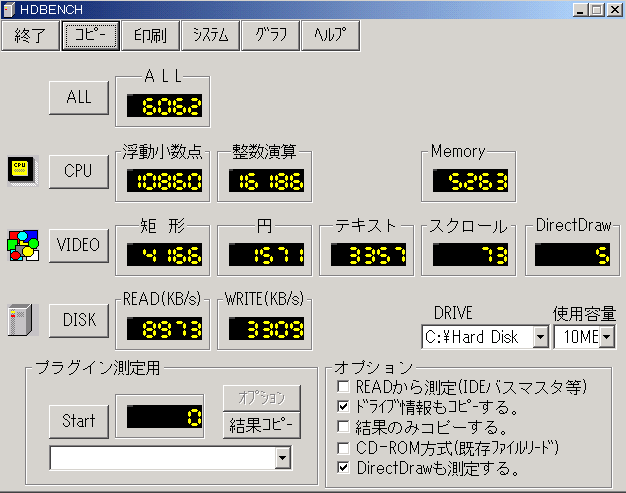Run the VIDEO benchmark button

point(79,246)
